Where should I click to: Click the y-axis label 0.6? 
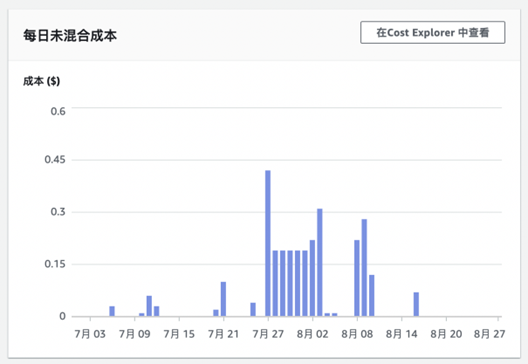click(x=58, y=111)
